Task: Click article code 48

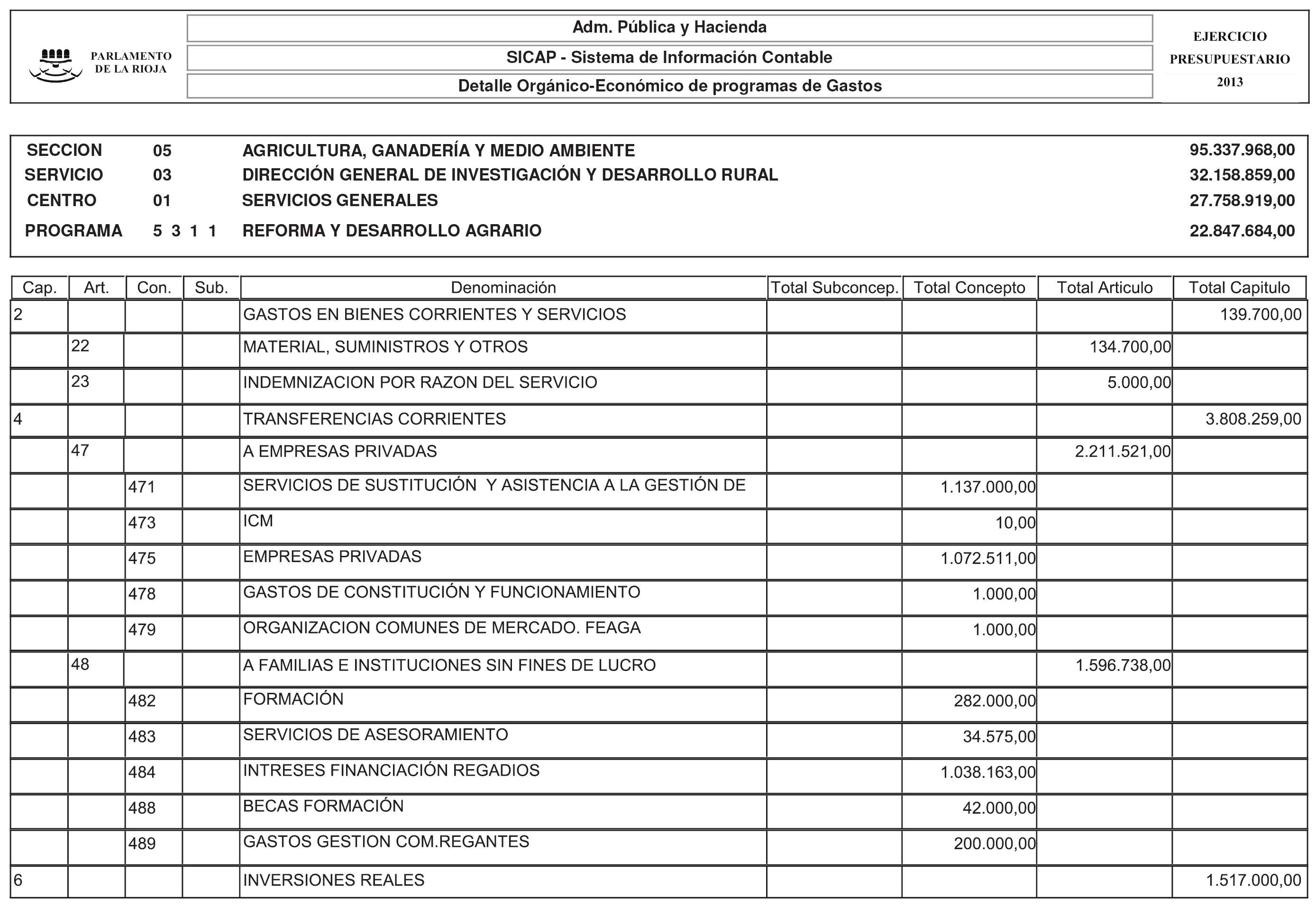Action: 80,665
